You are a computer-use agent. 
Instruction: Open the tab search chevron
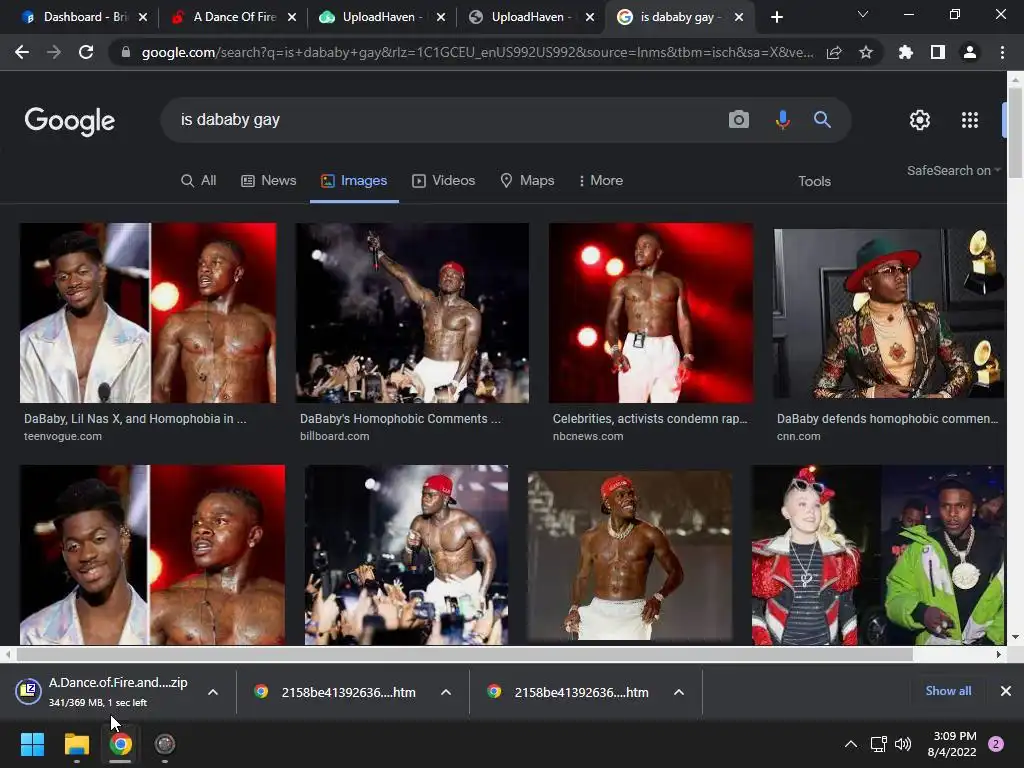coord(863,14)
